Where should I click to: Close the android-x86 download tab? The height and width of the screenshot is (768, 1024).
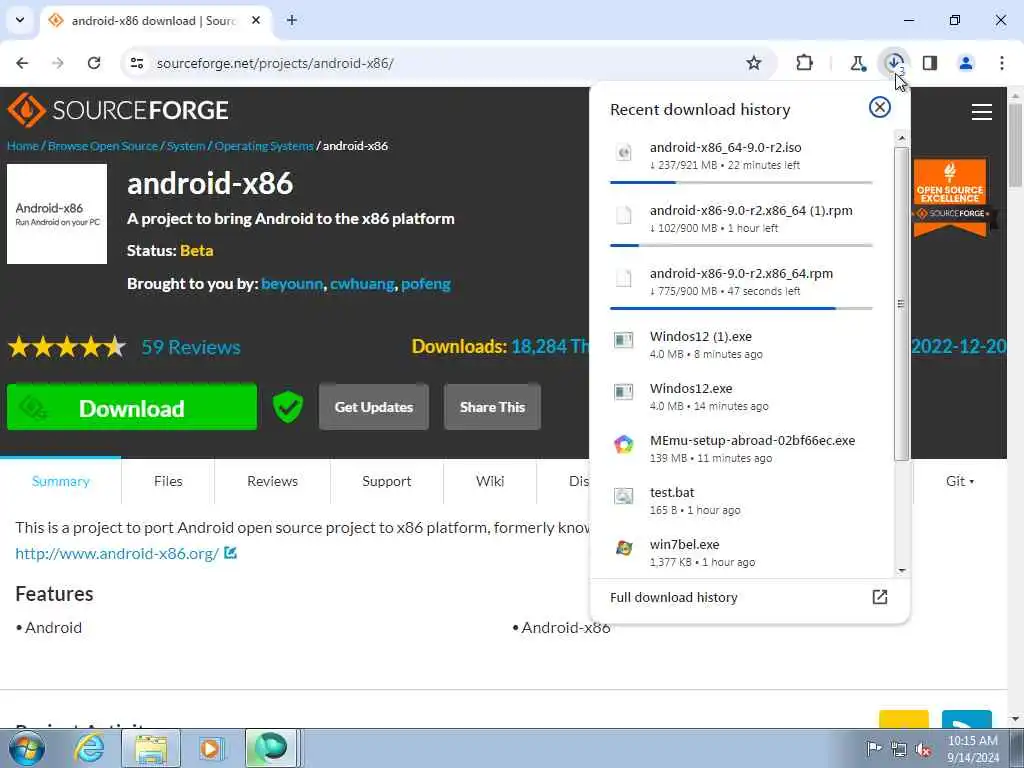(256, 20)
